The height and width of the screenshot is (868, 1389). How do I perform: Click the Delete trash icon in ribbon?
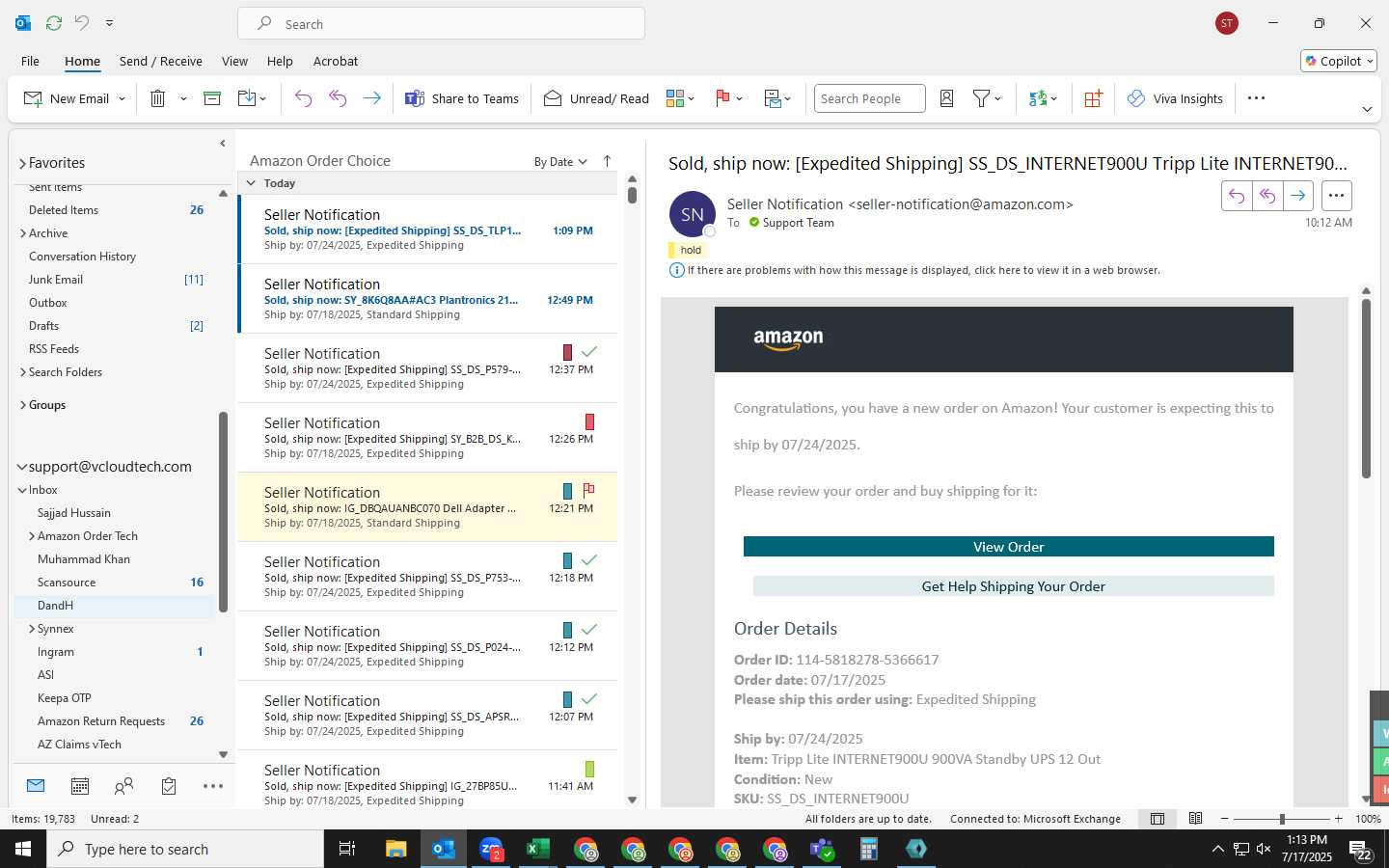158,98
